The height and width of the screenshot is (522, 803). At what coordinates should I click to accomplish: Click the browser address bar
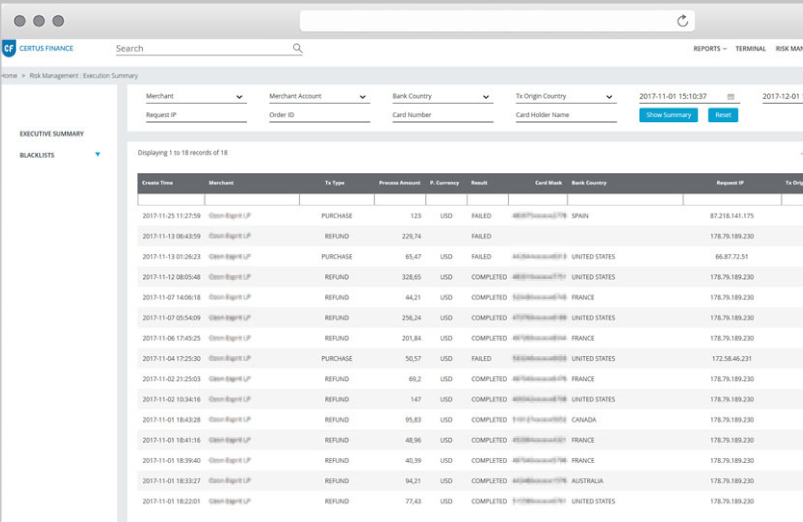(x=497, y=21)
